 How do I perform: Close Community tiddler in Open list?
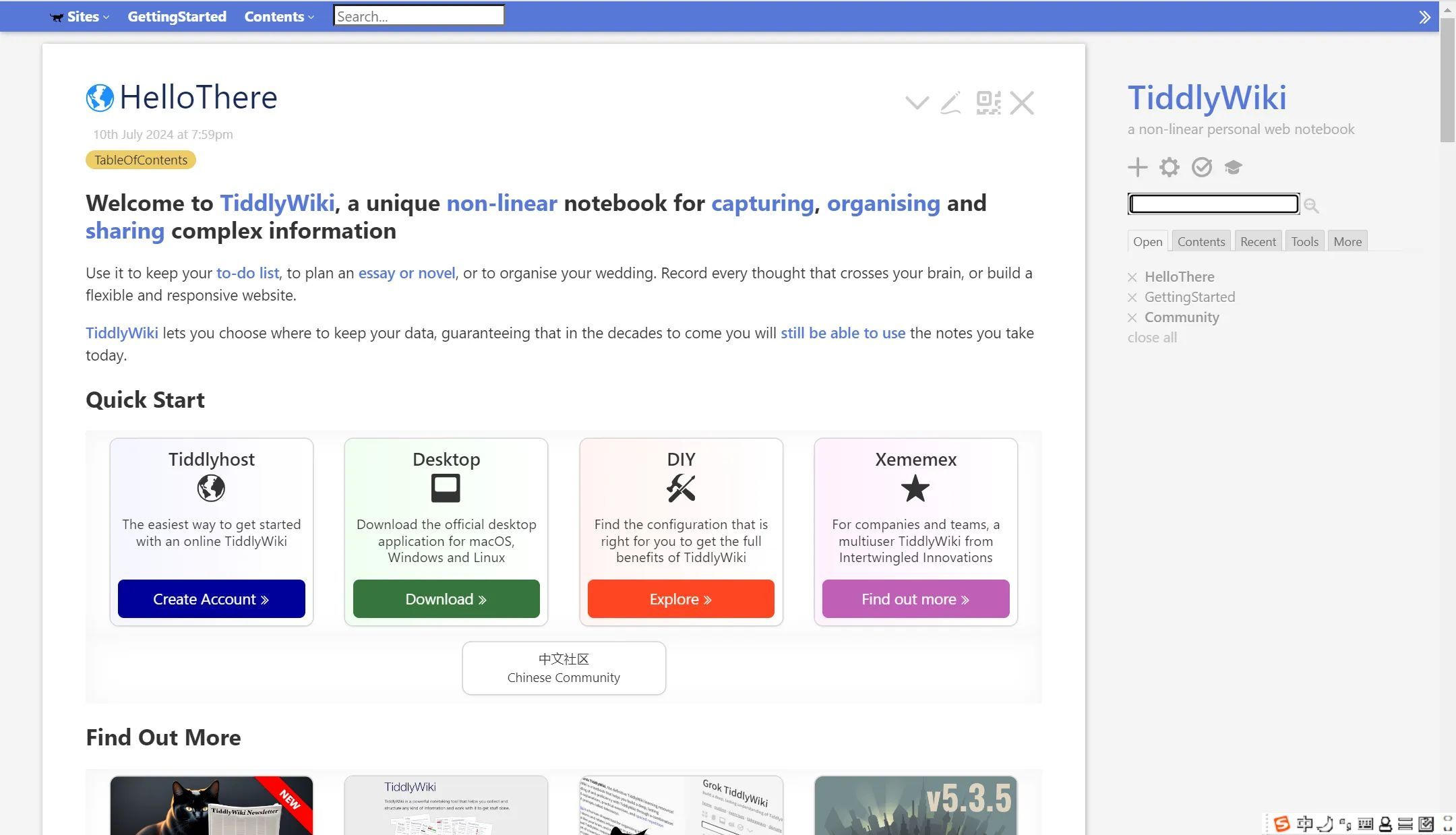pyautogui.click(x=1132, y=317)
